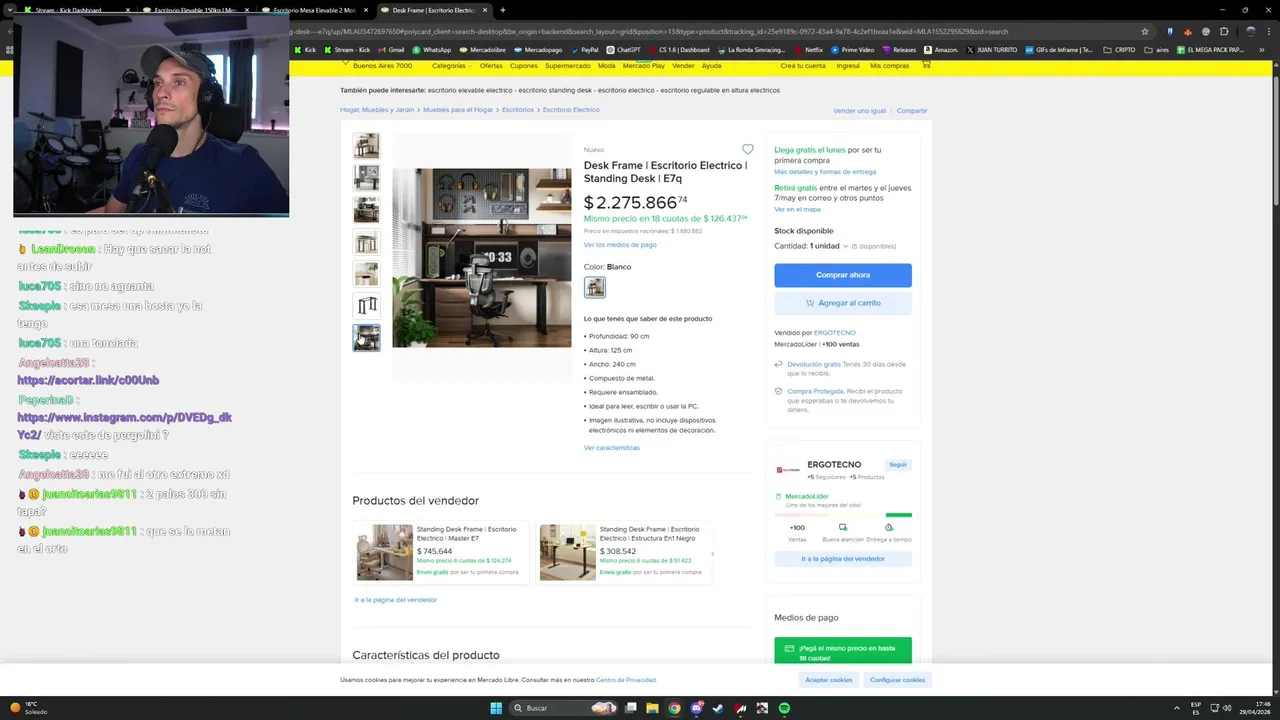Open the acortar.link URL in chat
Viewport: 1280px width, 720px height.
[88, 381]
